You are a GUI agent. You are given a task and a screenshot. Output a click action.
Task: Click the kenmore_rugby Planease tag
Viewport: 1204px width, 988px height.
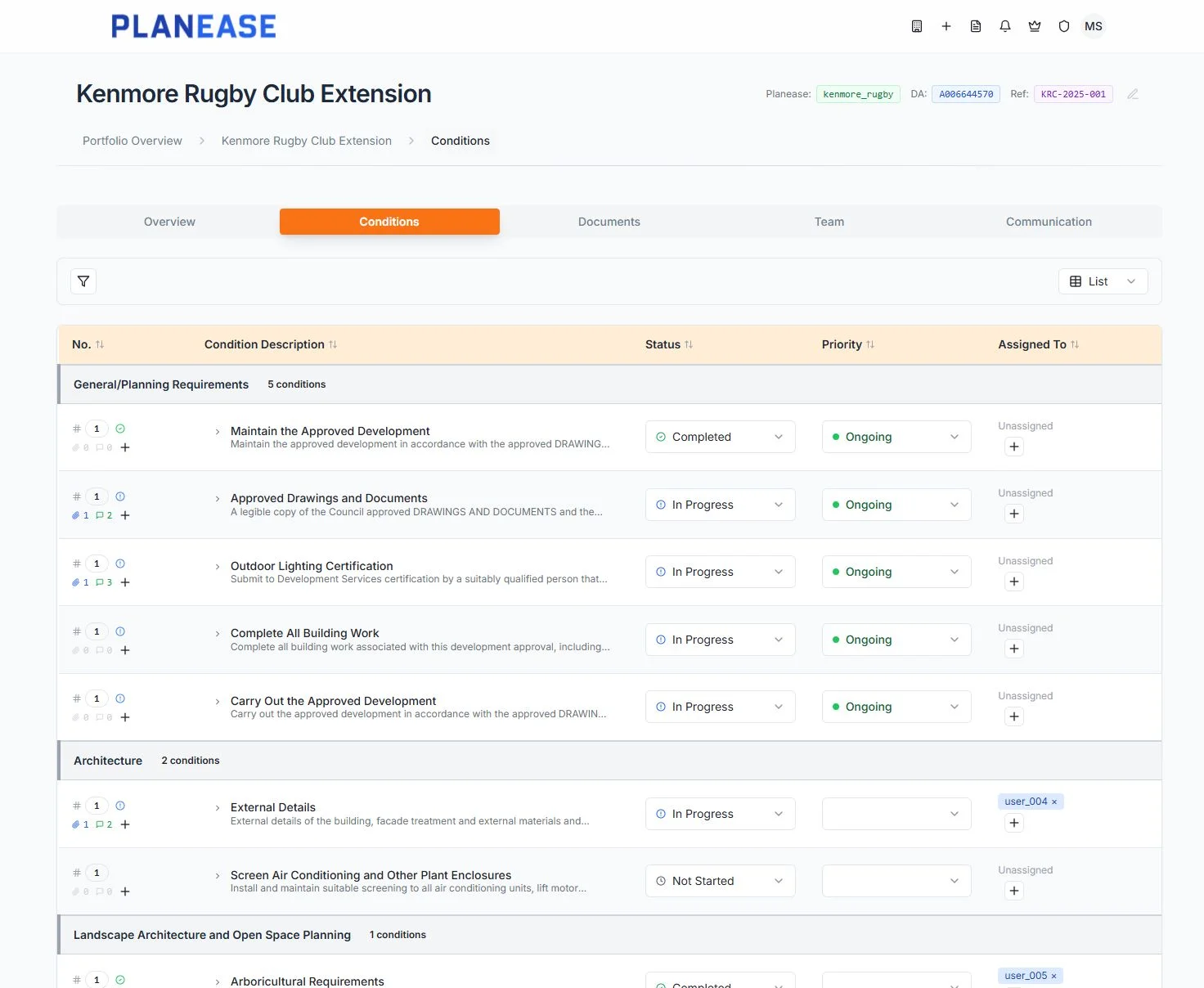pos(858,94)
